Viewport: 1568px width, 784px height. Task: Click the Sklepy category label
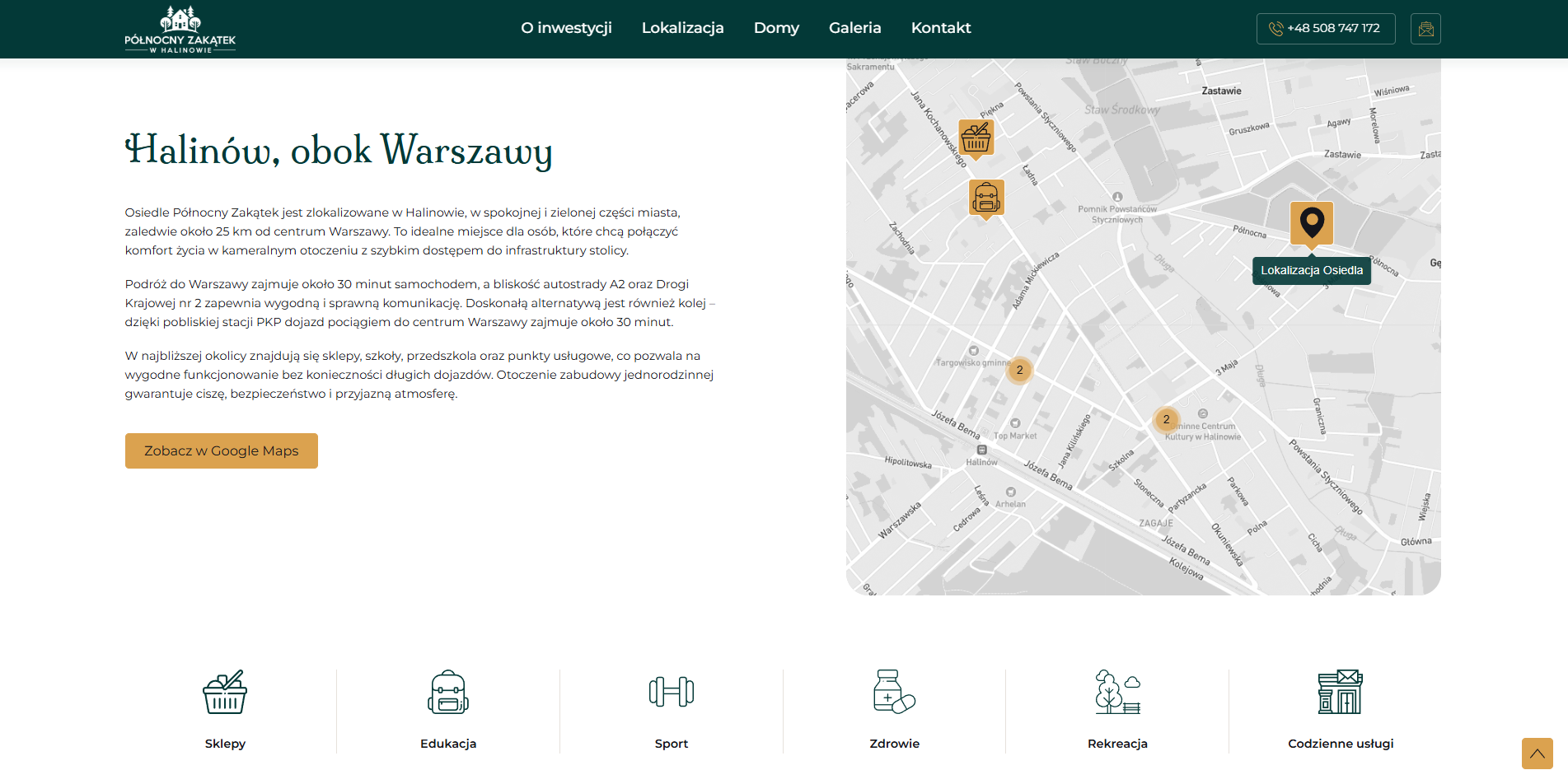tap(225, 744)
